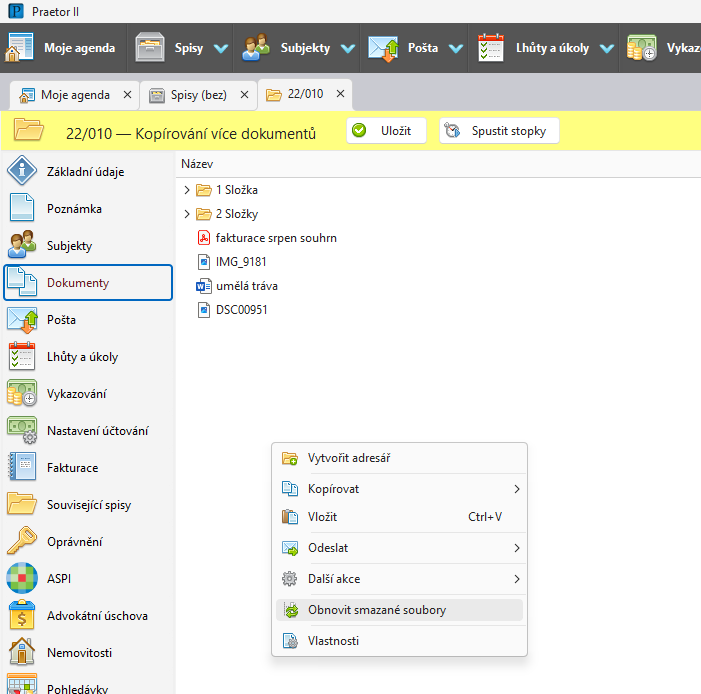The height and width of the screenshot is (694, 701).
Task: Open the Kopírovat submenu
Action: pos(399,489)
